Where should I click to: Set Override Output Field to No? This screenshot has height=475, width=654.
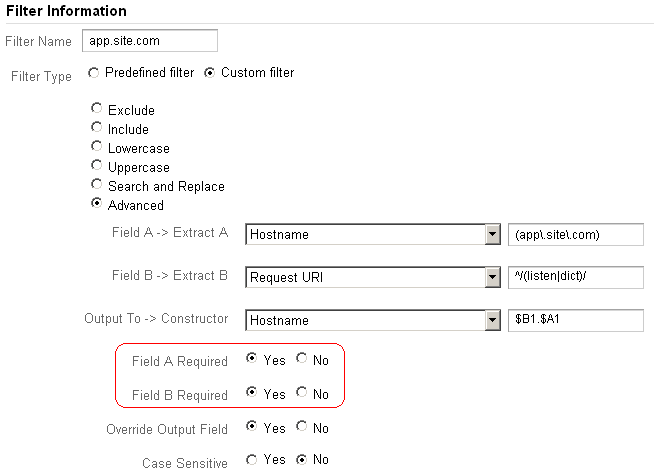click(303, 428)
